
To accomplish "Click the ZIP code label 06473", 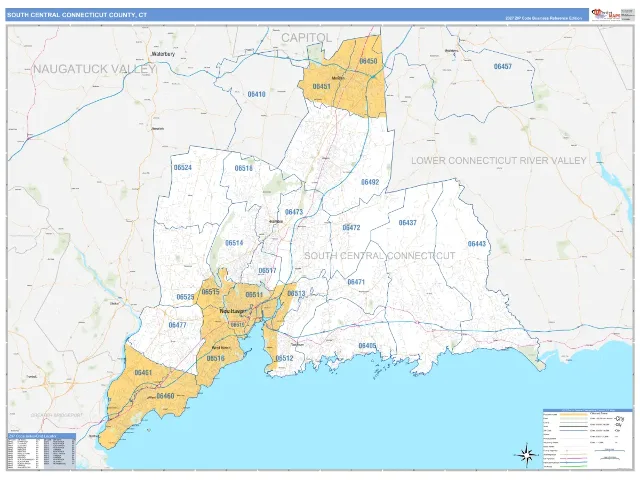I will point(294,212).
